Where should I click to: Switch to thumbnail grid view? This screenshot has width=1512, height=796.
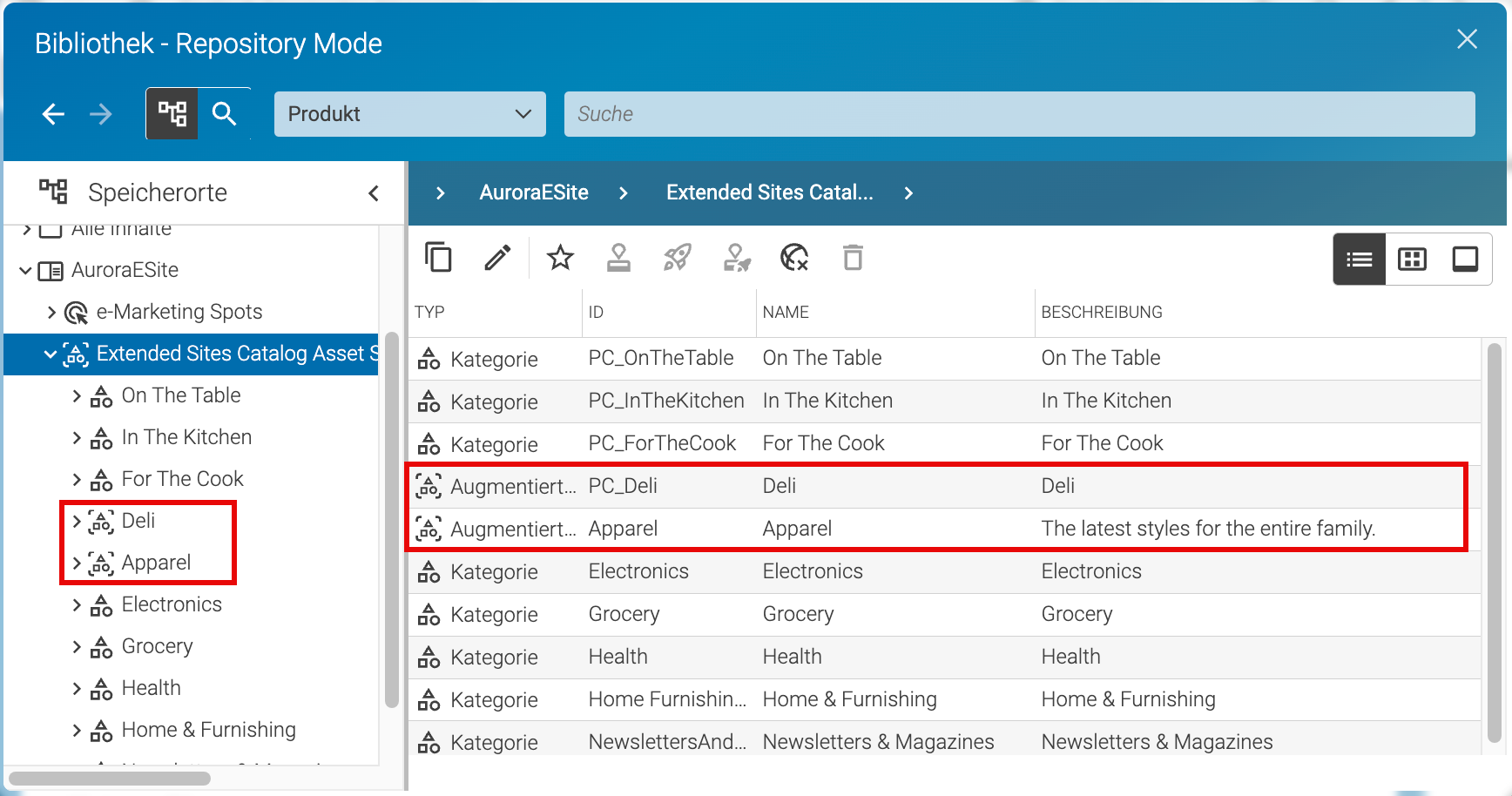[1412, 259]
